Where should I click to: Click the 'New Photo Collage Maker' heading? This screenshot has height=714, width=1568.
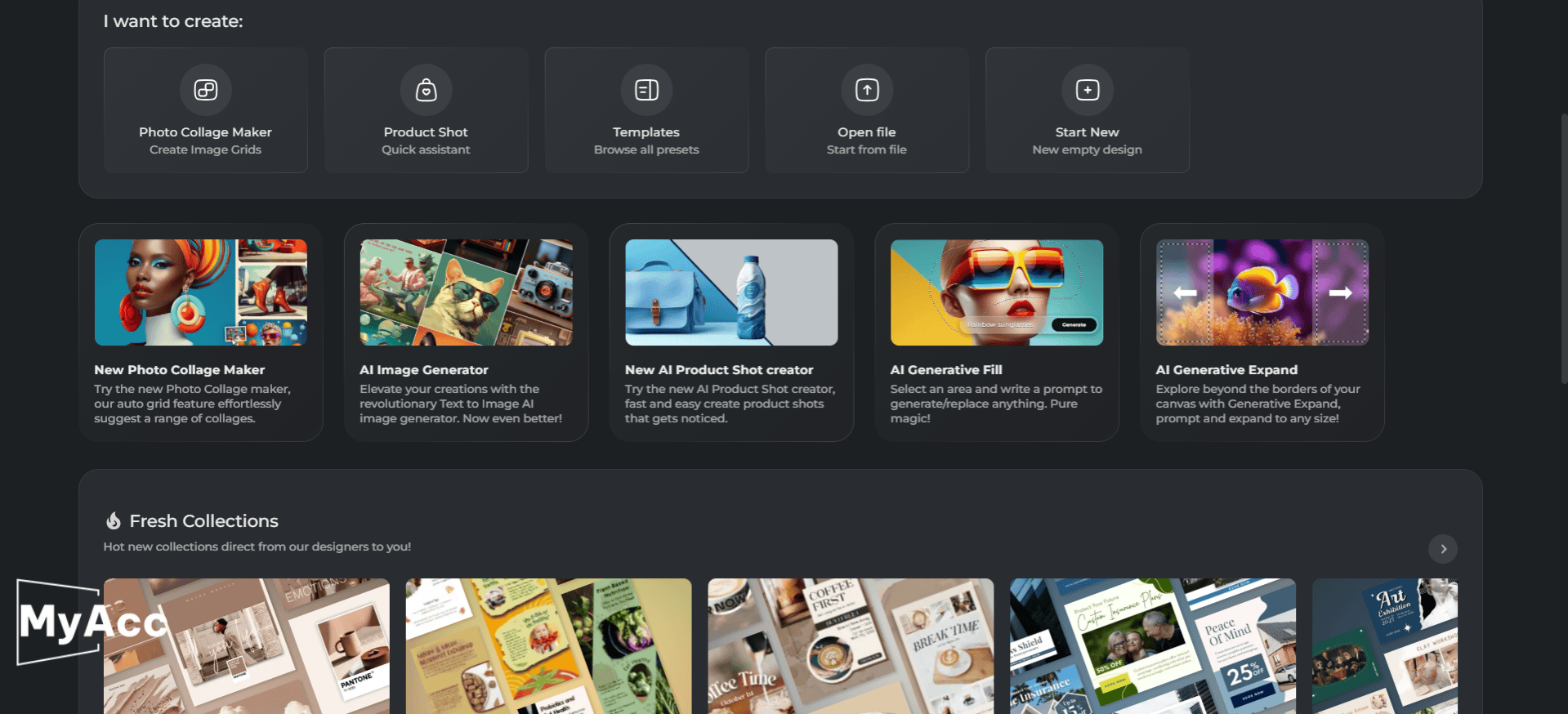click(180, 370)
